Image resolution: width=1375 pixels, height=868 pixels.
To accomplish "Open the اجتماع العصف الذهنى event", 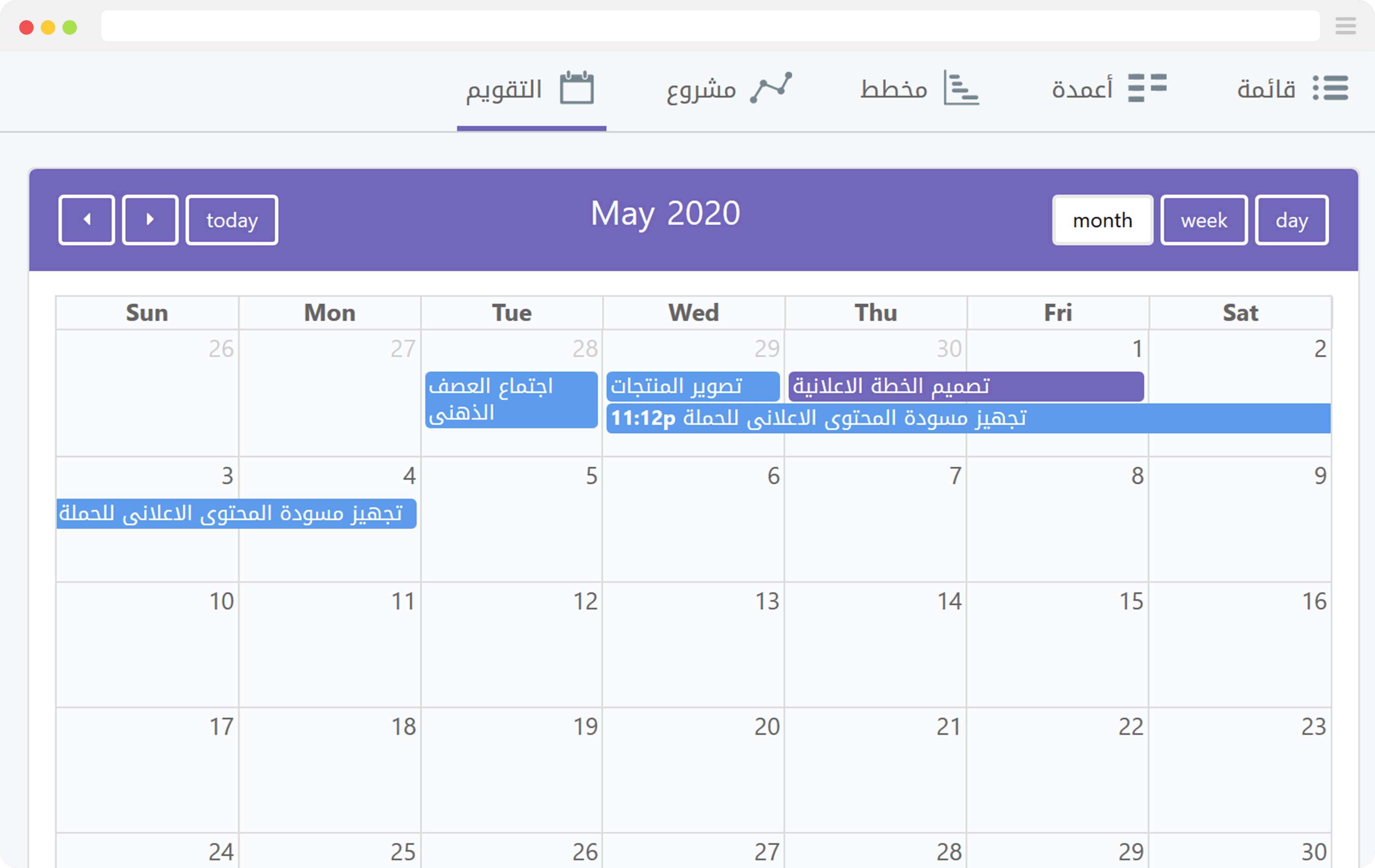I will tap(511, 399).
